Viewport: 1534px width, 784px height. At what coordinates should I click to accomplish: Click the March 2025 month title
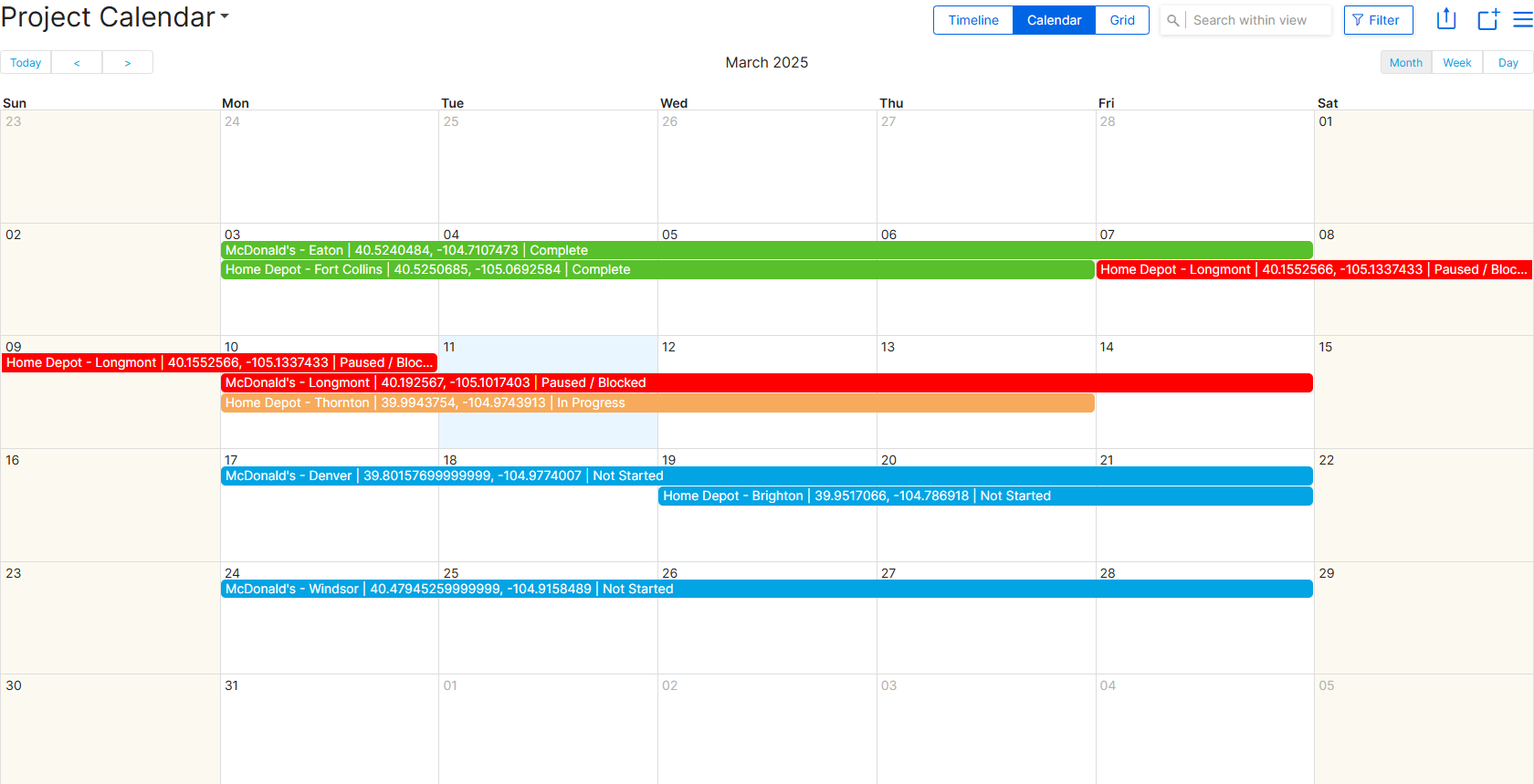pos(767,62)
